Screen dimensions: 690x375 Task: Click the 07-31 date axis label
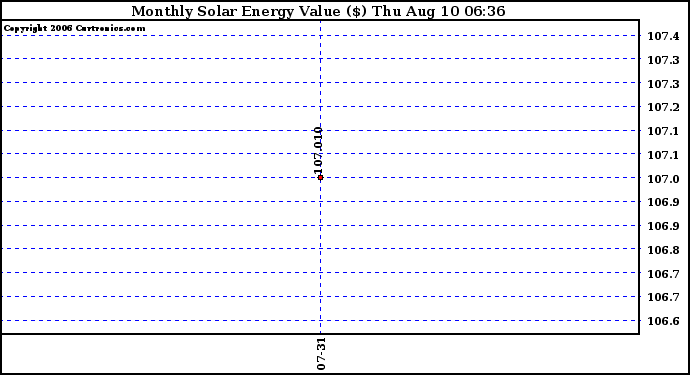pyautogui.click(x=321, y=354)
